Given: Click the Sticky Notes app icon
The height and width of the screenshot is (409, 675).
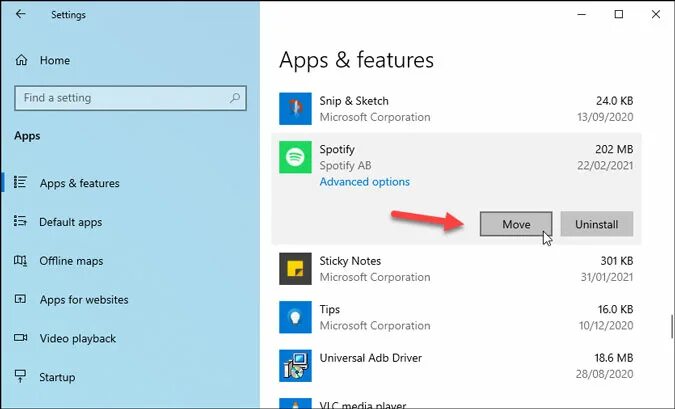Looking at the screenshot, I should pos(295,269).
